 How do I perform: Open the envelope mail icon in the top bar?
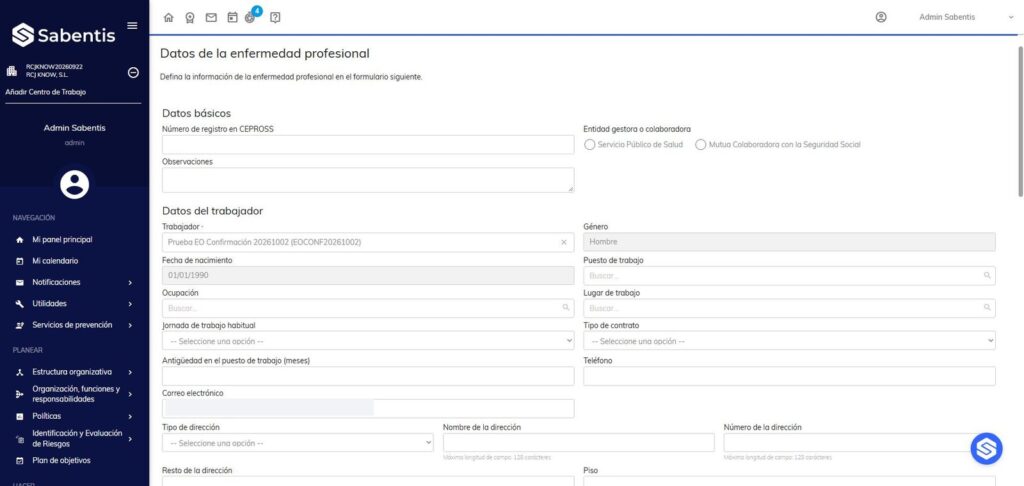211,18
